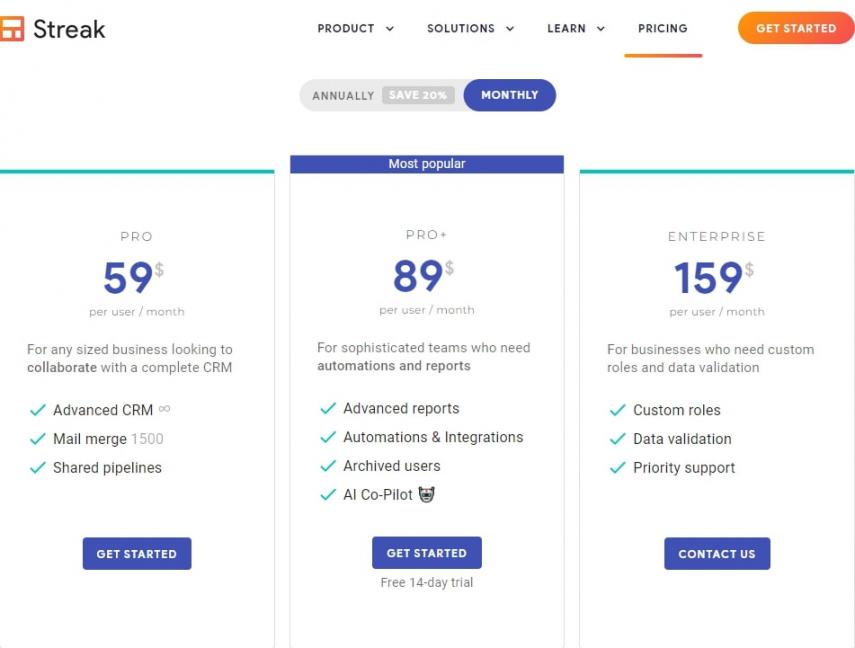This screenshot has height=648, width=855.
Task: Click Contact Us under Enterprise plan
Action: click(716, 554)
